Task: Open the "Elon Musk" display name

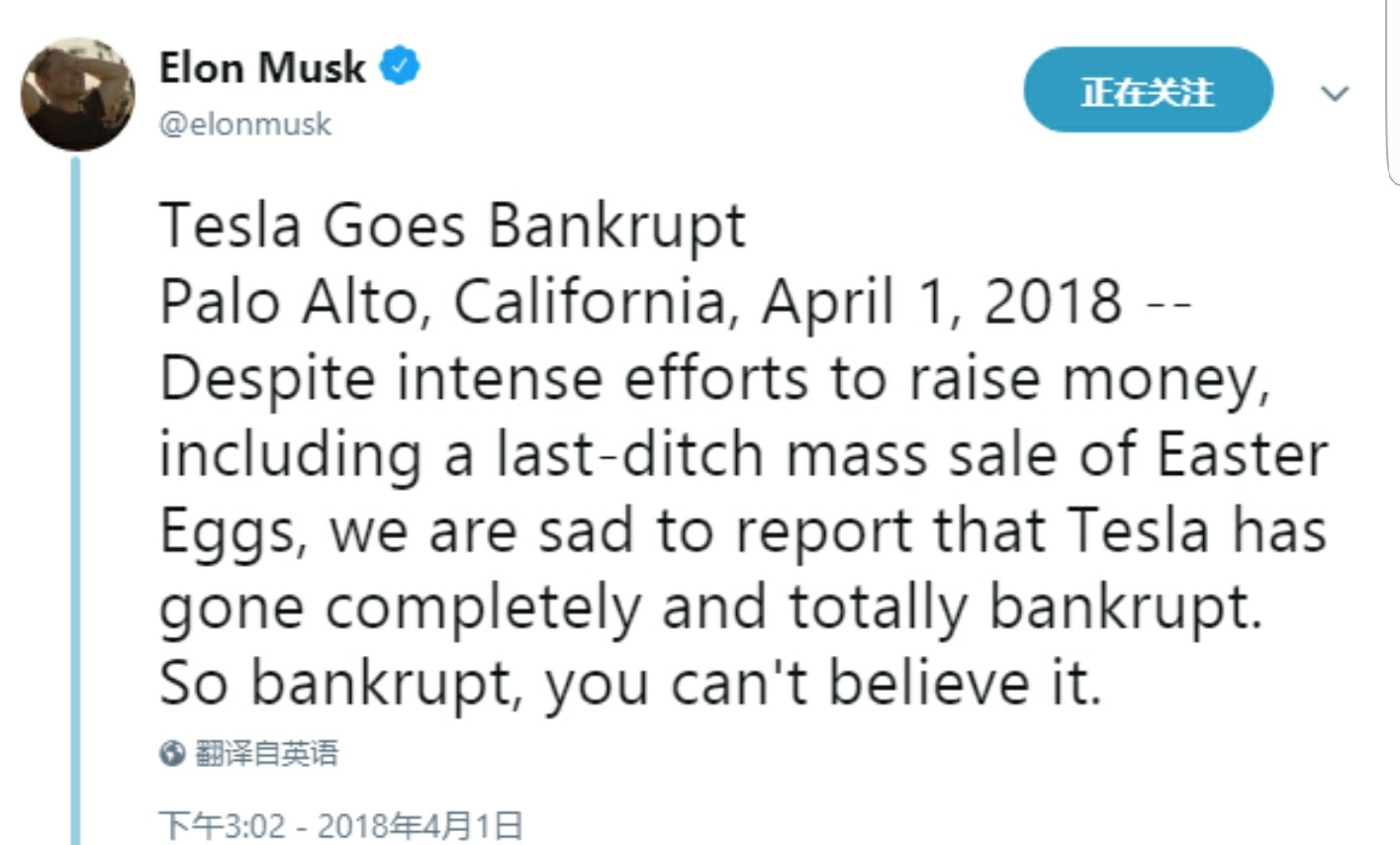Action: (x=262, y=67)
